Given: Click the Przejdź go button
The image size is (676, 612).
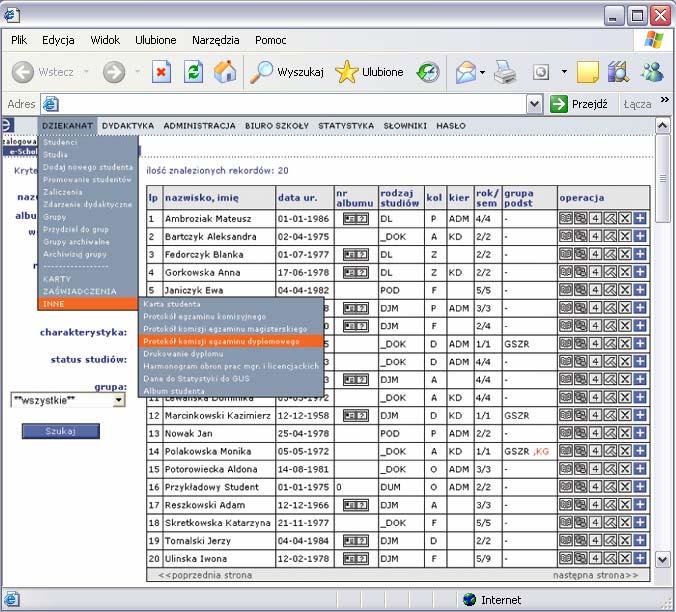Looking at the screenshot, I should [579, 104].
